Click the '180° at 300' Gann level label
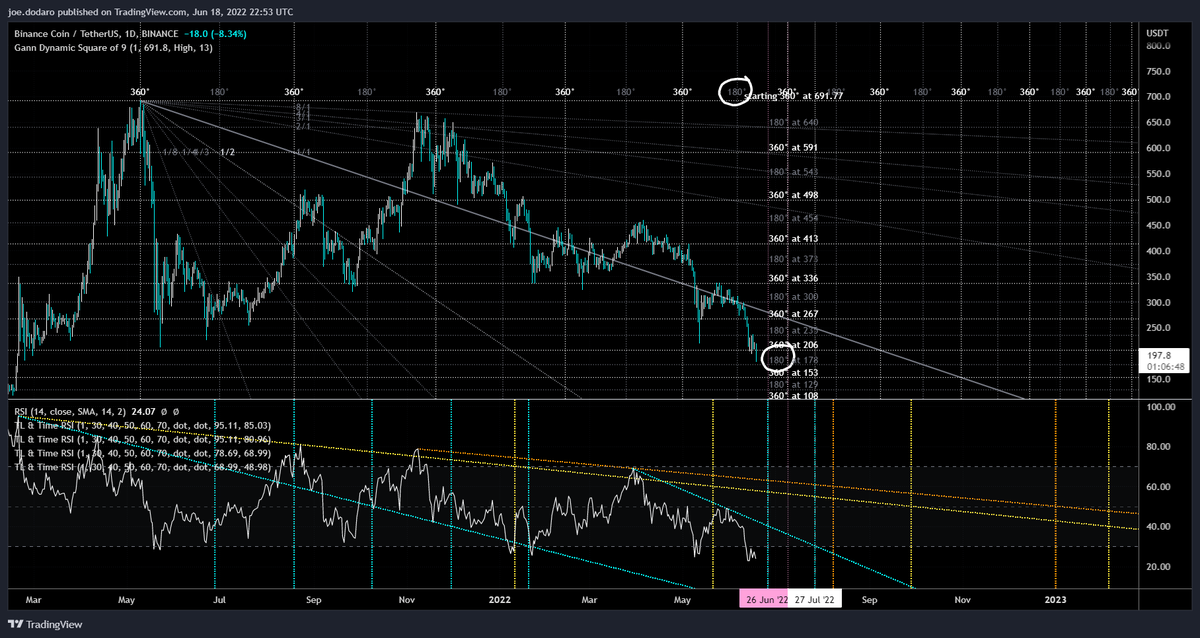Viewport: 1200px width, 638px height. point(794,297)
